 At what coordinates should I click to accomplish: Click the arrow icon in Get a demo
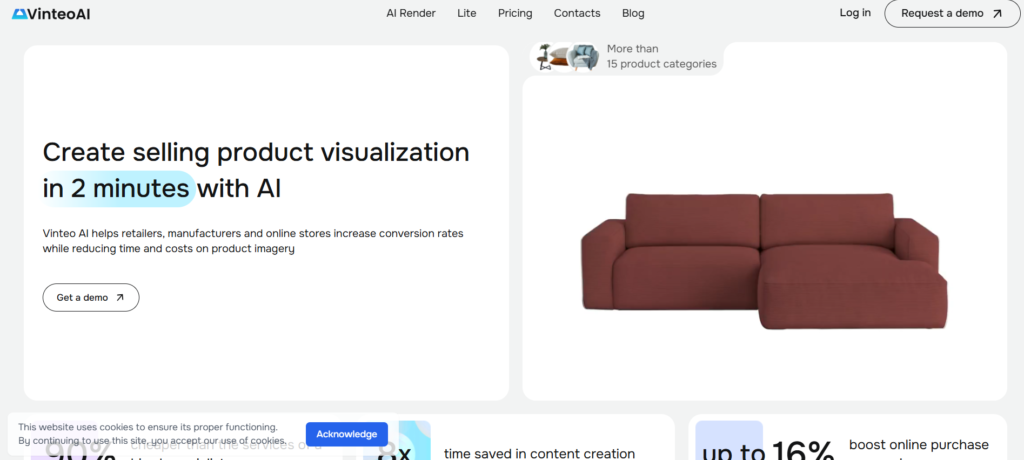(120, 297)
